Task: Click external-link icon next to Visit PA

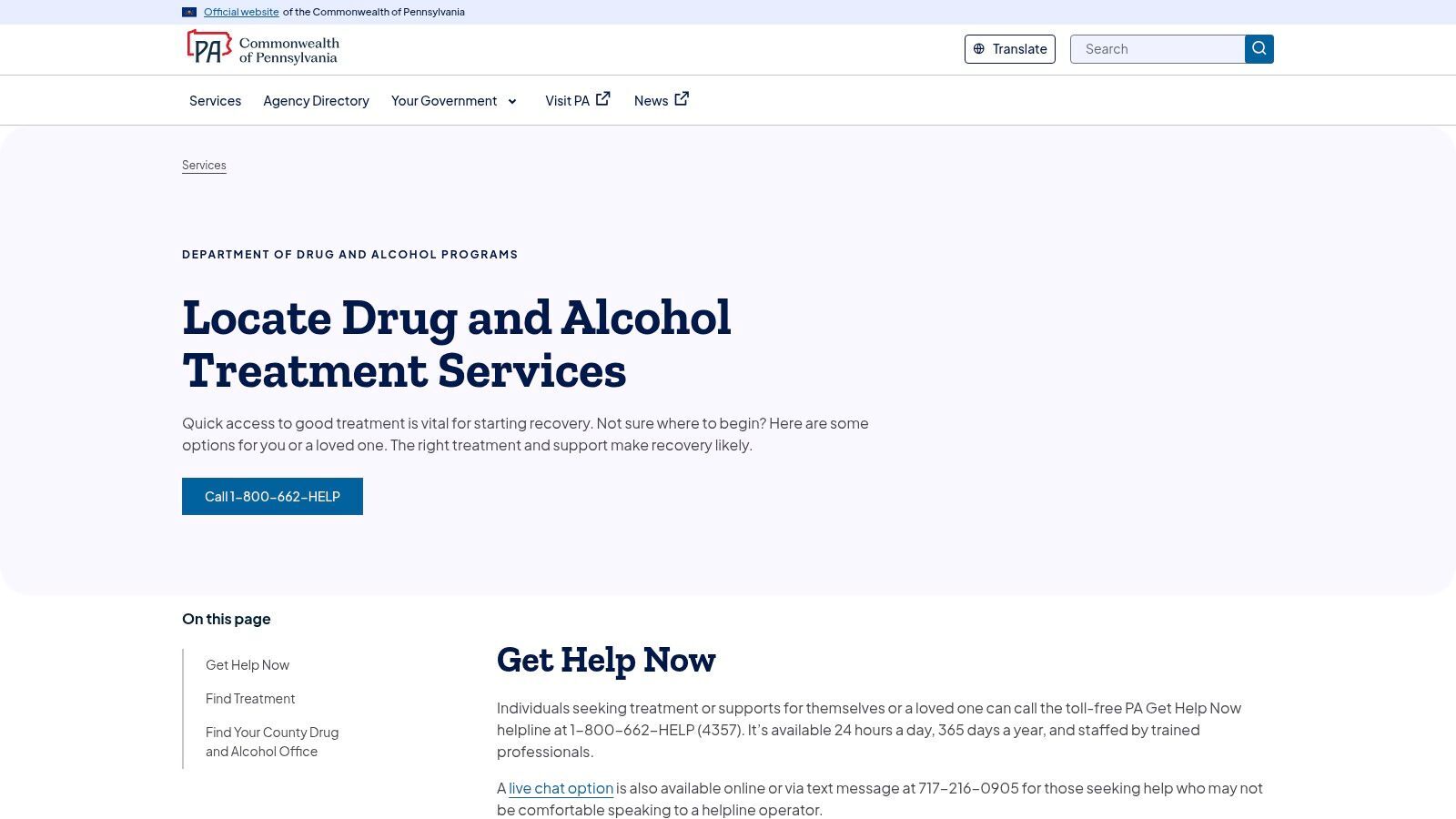Action: tap(603, 98)
